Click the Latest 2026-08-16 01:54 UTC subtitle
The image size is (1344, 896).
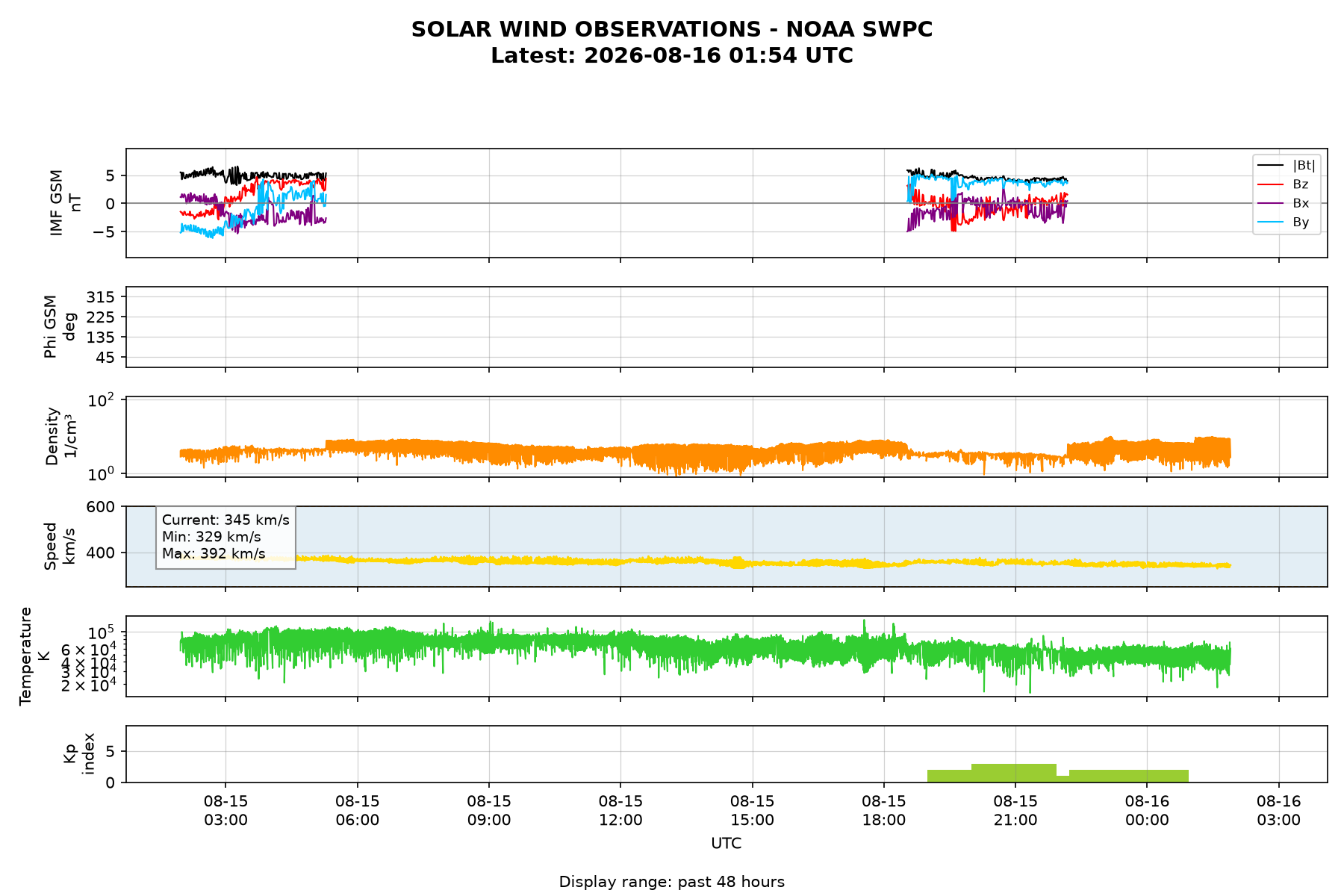tap(671, 56)
